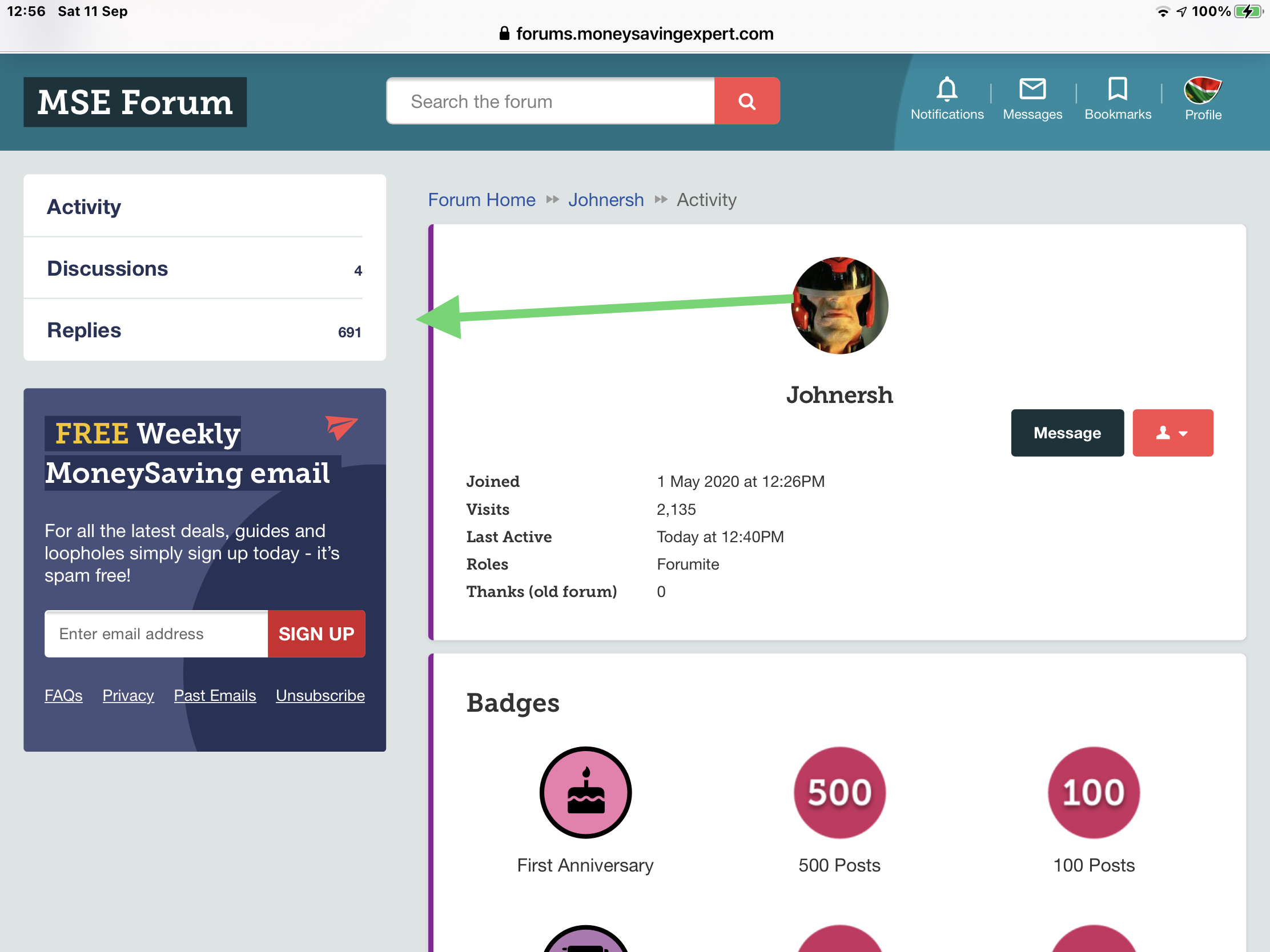Image resolution: width=1270 pixels, height=952 pixels.
Task: Open Messages envelope icon
Action: [x=1032, y=89]
